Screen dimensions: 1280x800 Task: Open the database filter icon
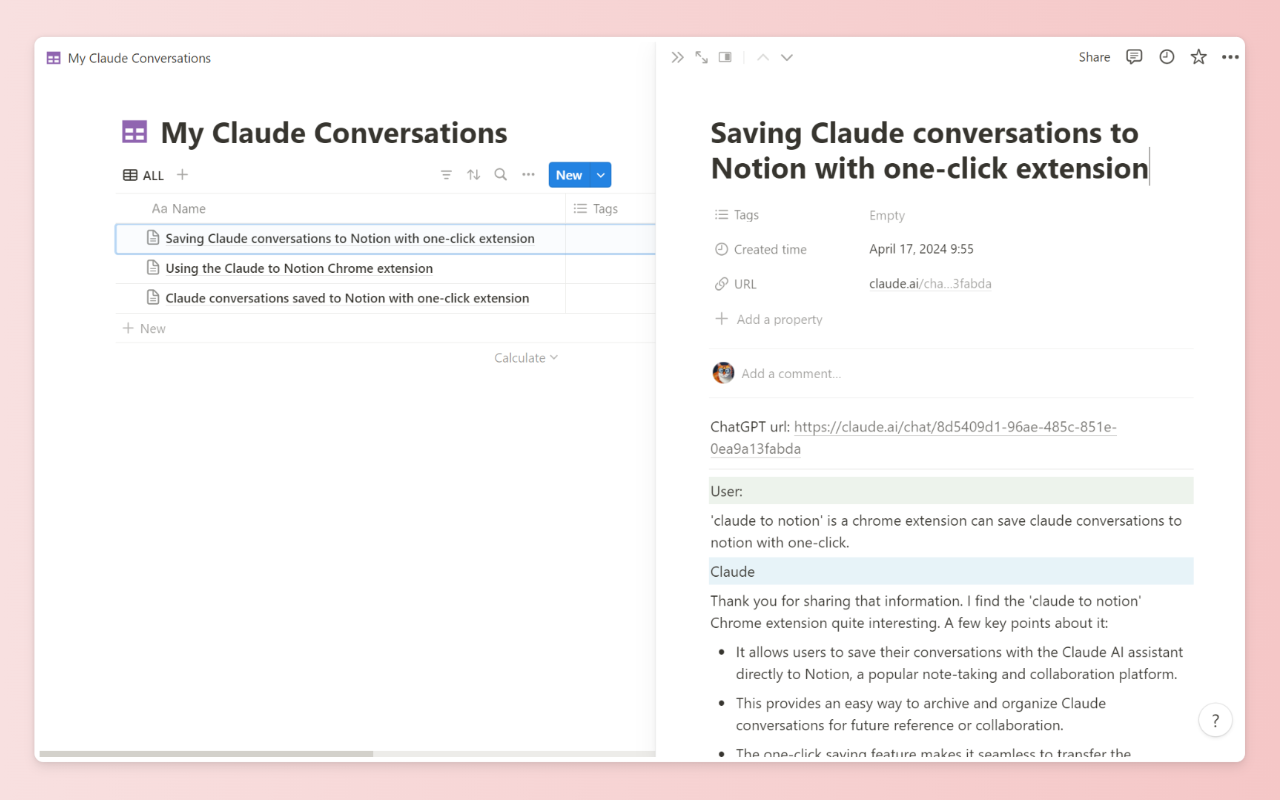446,175
